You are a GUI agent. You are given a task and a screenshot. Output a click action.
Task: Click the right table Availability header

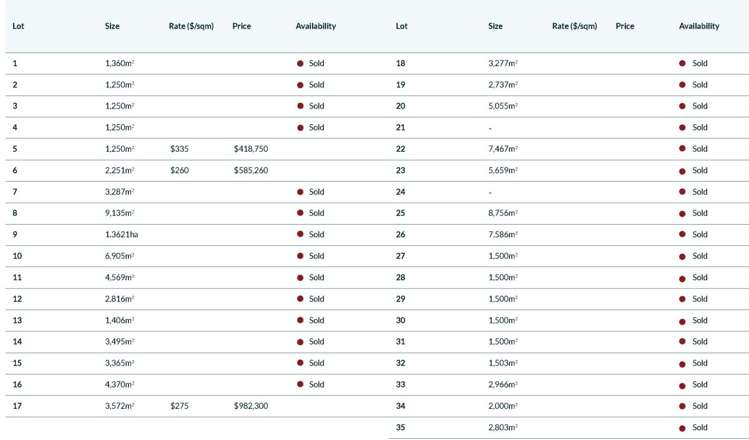[699, 26]
